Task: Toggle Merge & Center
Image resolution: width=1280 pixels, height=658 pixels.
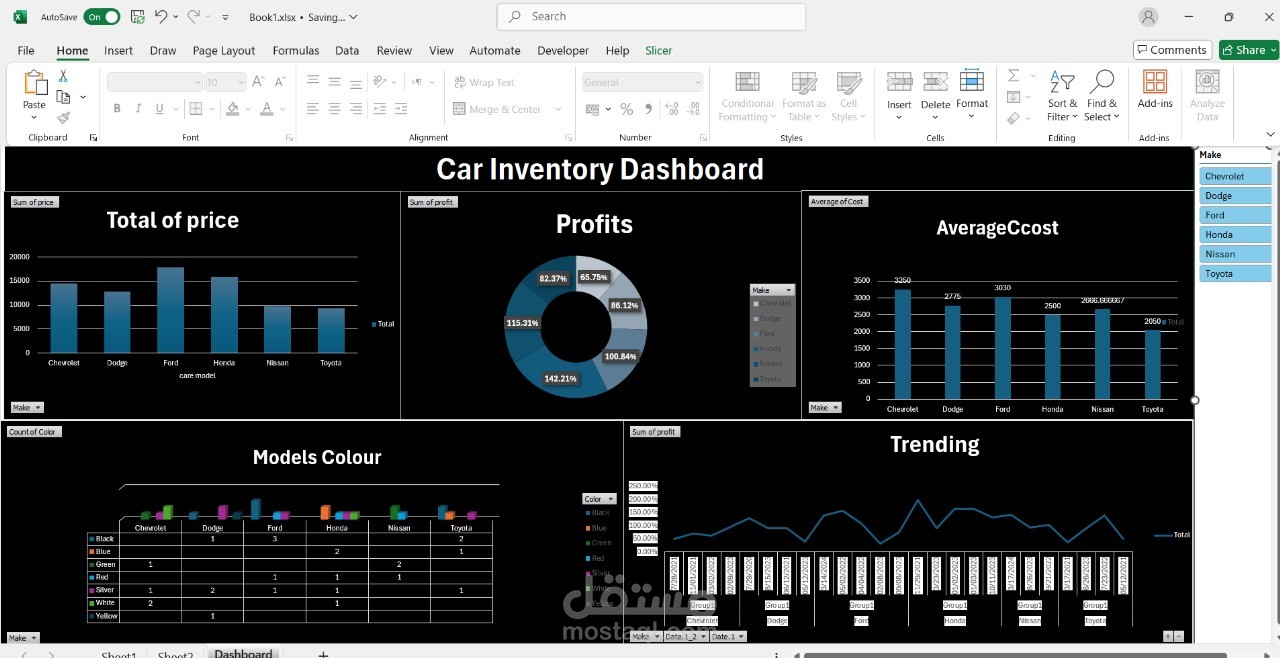Action: click(497, 109)
